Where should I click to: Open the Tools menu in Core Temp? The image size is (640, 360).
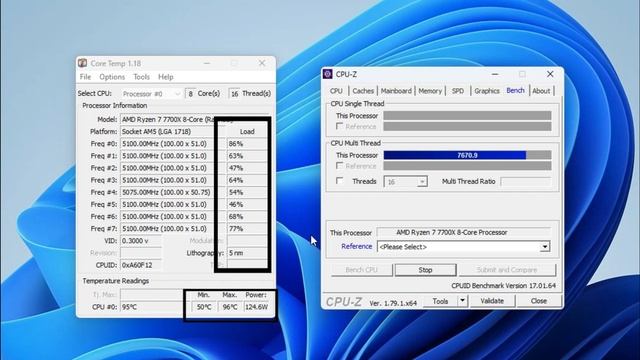(x=141, y=77)
